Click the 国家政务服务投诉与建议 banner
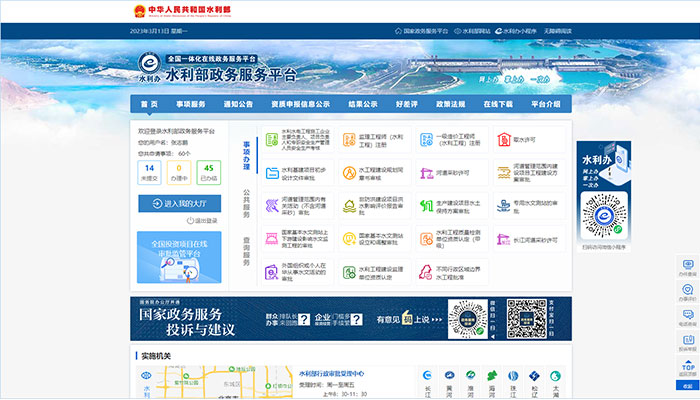Viewport: 700px width, 400px height. coord(351,319)
